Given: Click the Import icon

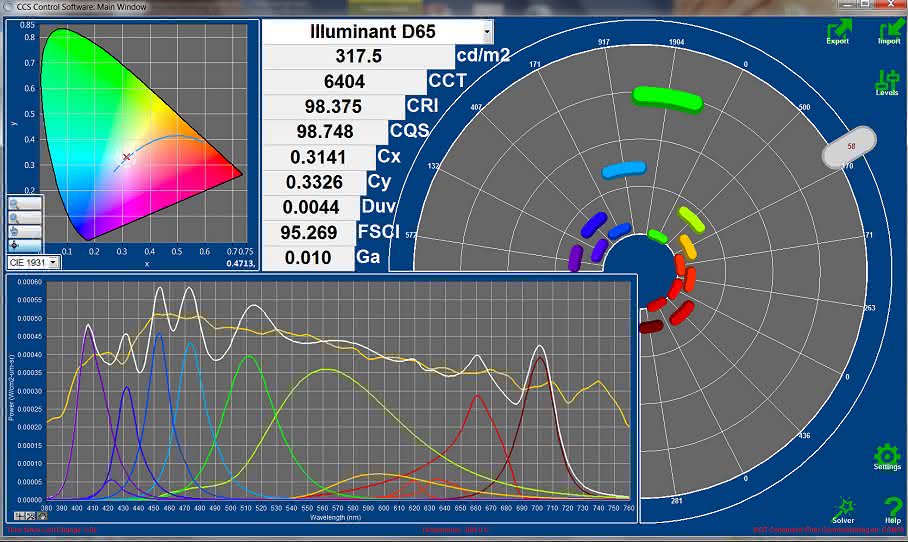Looking at the screenshot, I should pyautogui.click(x=890, y=32).
